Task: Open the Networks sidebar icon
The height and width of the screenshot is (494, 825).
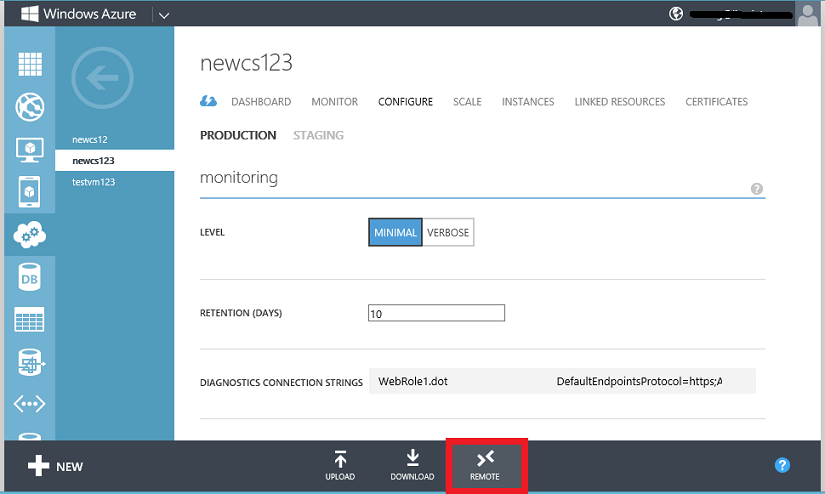Action: (29, 404)
